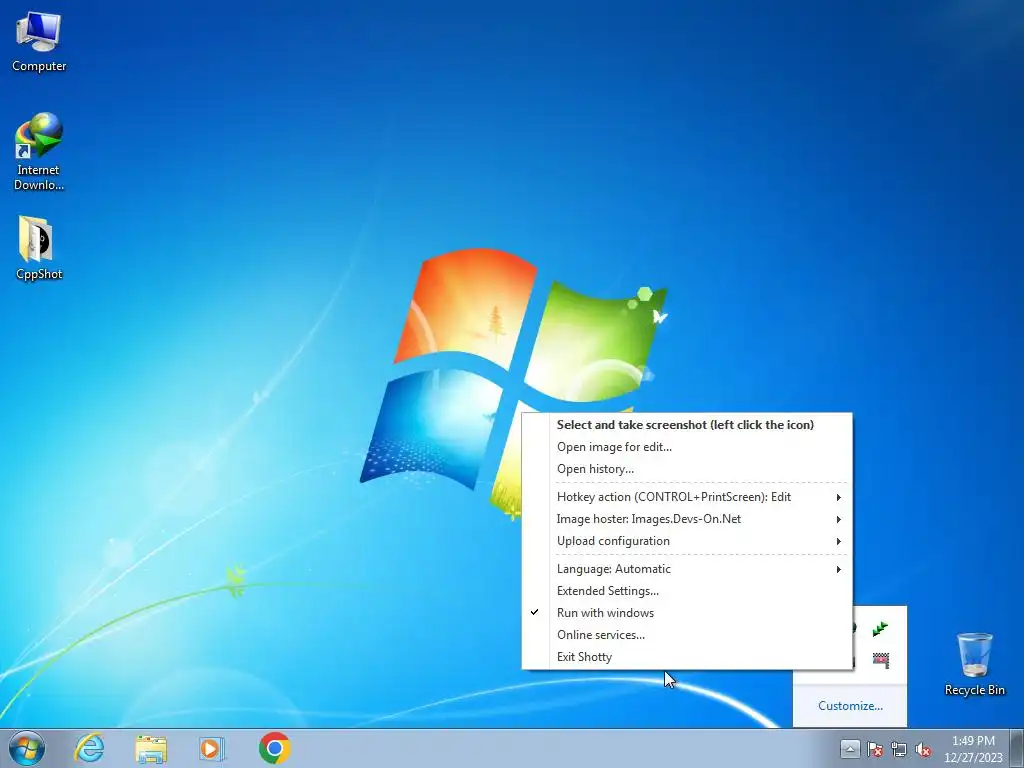Click the Shotty checkered tray overflow icon
1024x768 pixels.
click(x=880, y=660)
